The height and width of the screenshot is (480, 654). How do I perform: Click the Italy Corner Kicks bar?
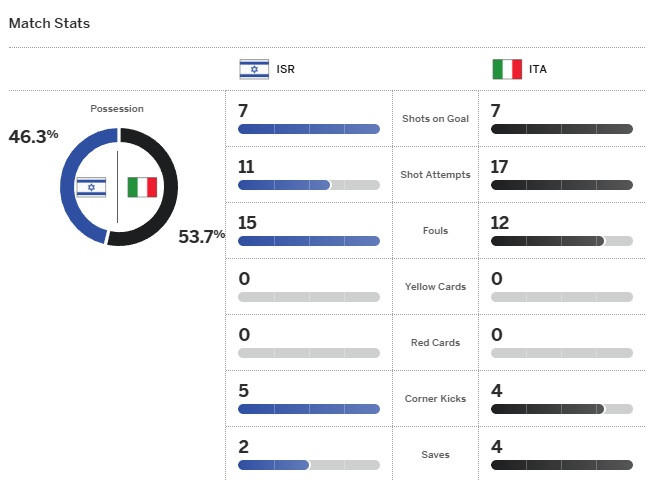[562, 409]
